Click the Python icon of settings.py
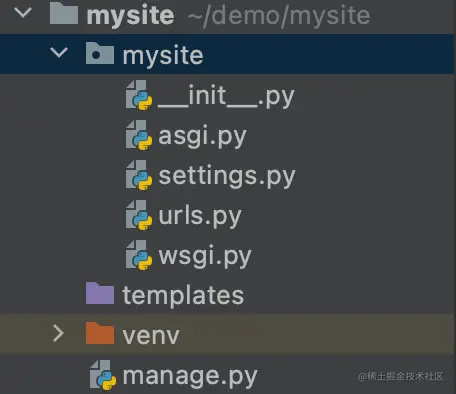 coord(139,175)
